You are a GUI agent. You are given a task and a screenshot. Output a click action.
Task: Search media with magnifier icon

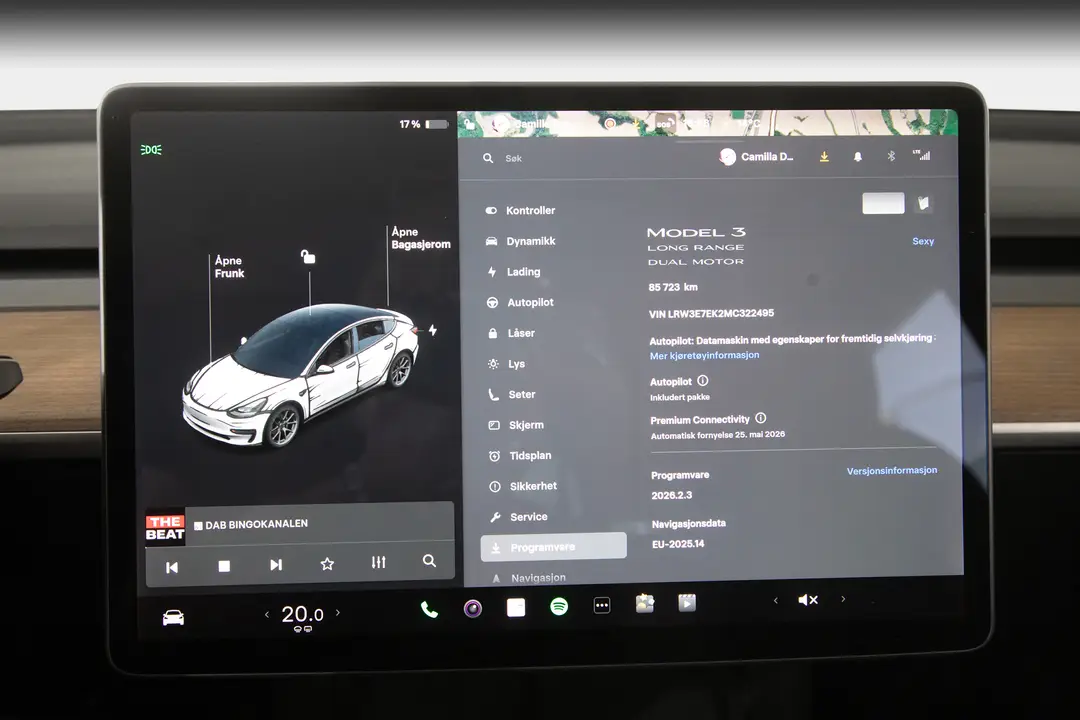coord(429,561)
